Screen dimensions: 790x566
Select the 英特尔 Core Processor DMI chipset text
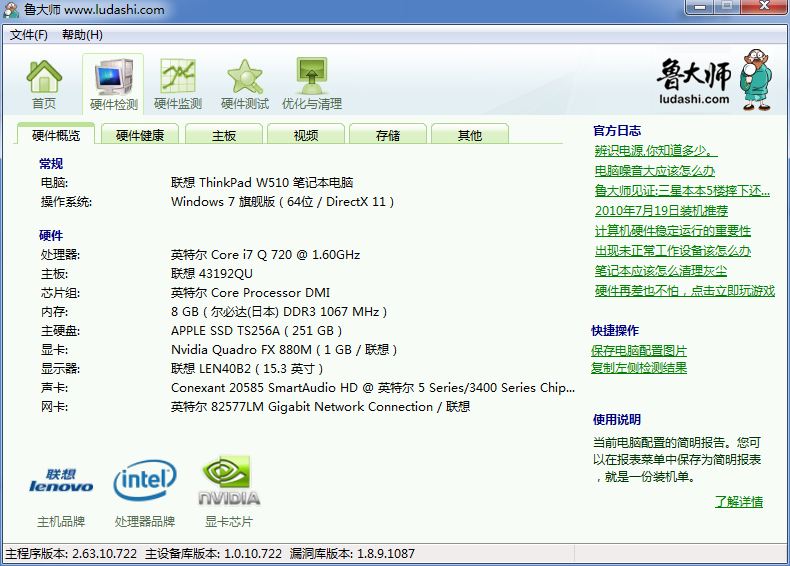250,293
